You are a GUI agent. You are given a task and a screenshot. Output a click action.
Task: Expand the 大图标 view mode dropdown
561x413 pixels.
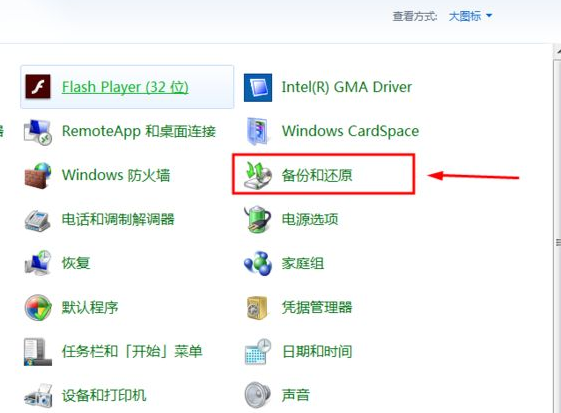(470, 16)
